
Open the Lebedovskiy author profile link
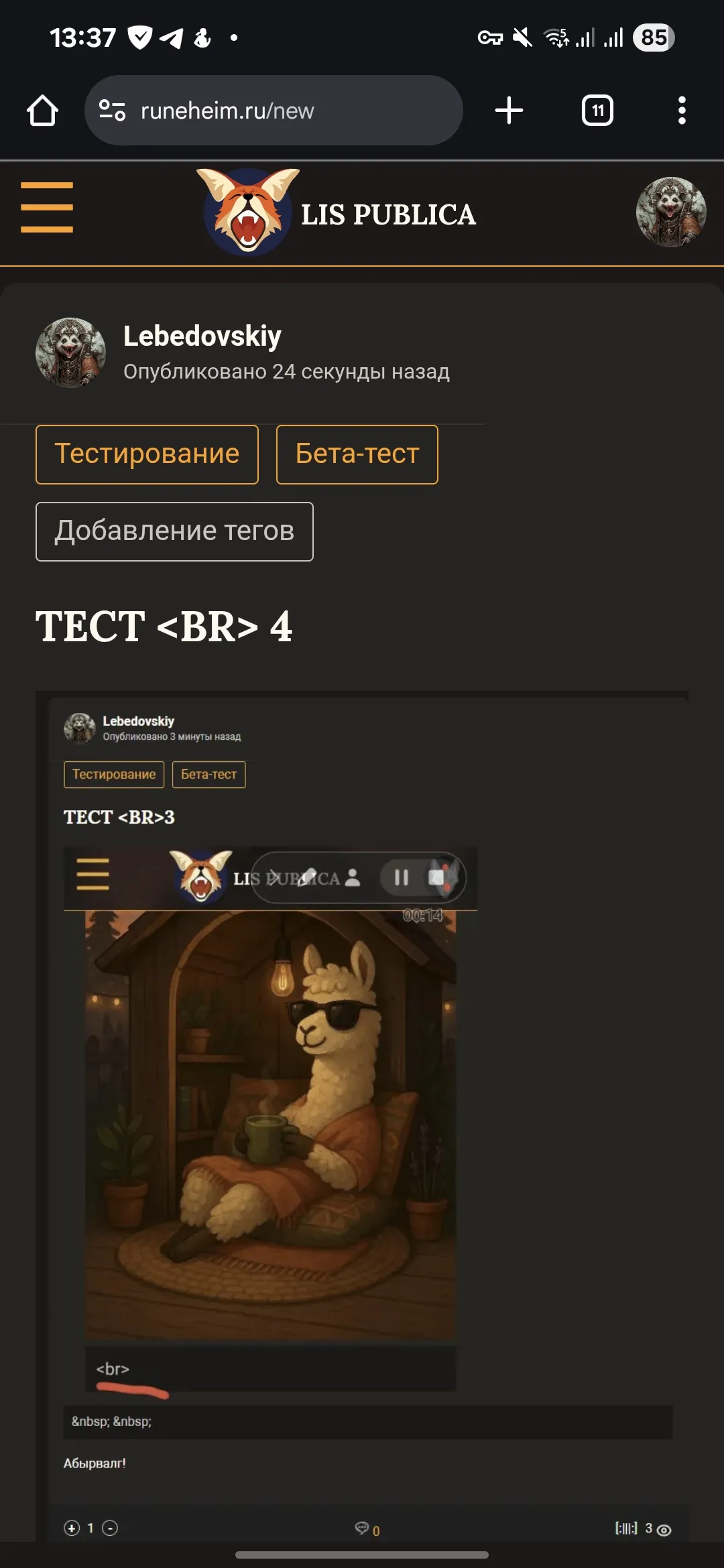[202, 336]
